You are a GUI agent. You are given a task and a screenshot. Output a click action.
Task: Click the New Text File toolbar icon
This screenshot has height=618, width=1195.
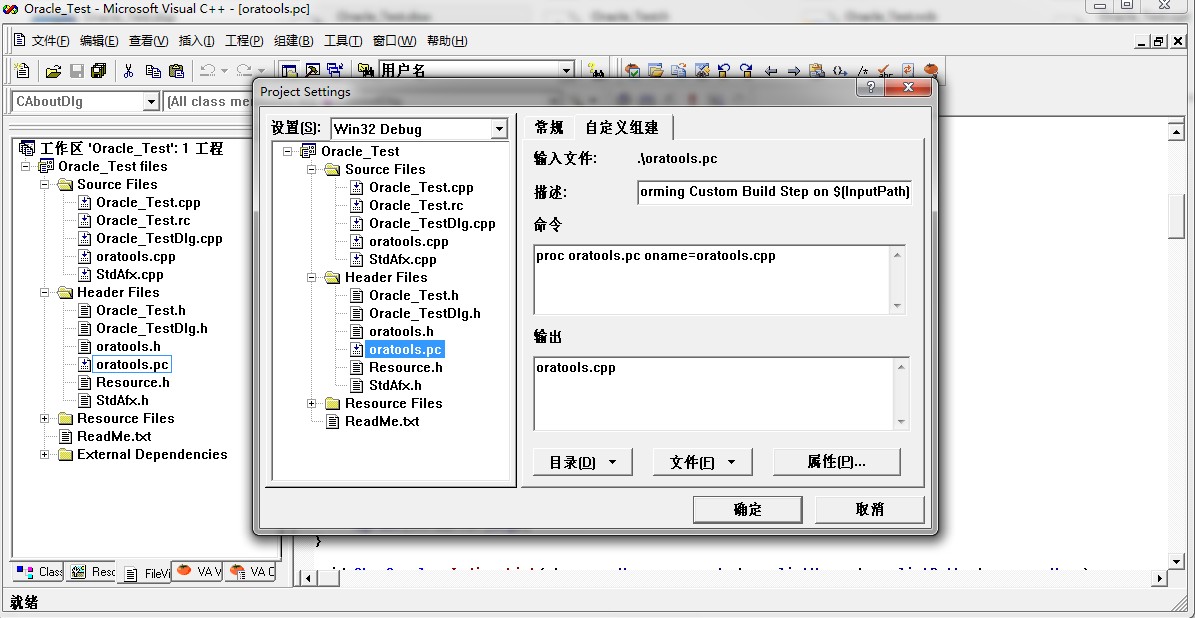[23, 71]
